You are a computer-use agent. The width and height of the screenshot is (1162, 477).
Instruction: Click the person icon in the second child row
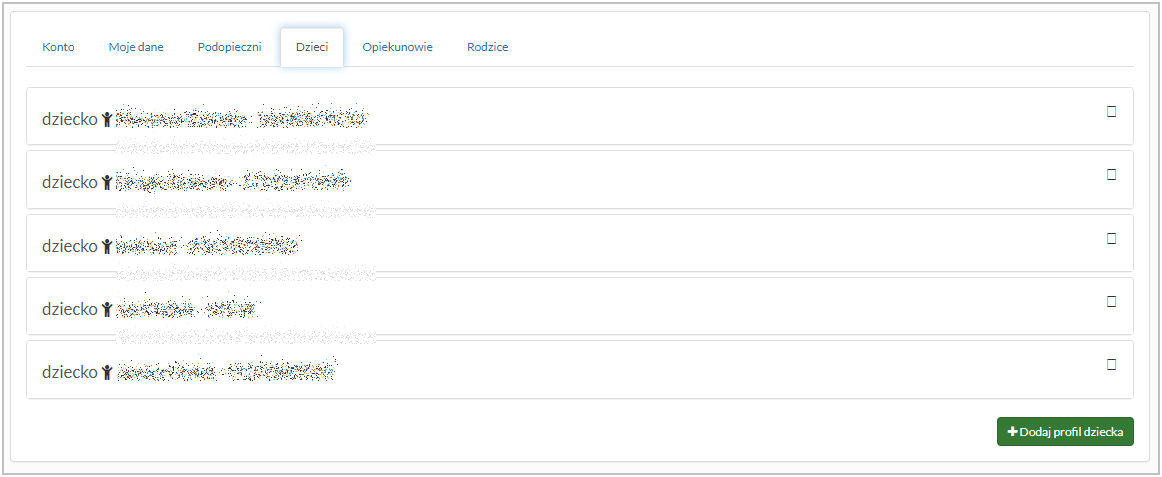[107, 182]
